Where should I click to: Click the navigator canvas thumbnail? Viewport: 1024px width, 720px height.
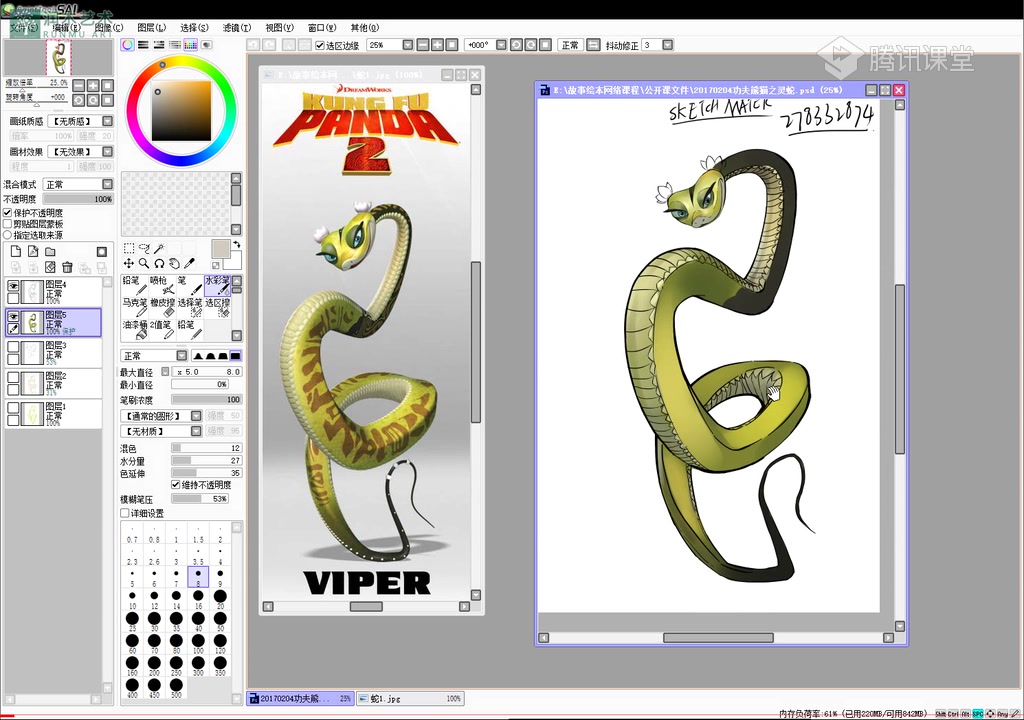[58, 57]
